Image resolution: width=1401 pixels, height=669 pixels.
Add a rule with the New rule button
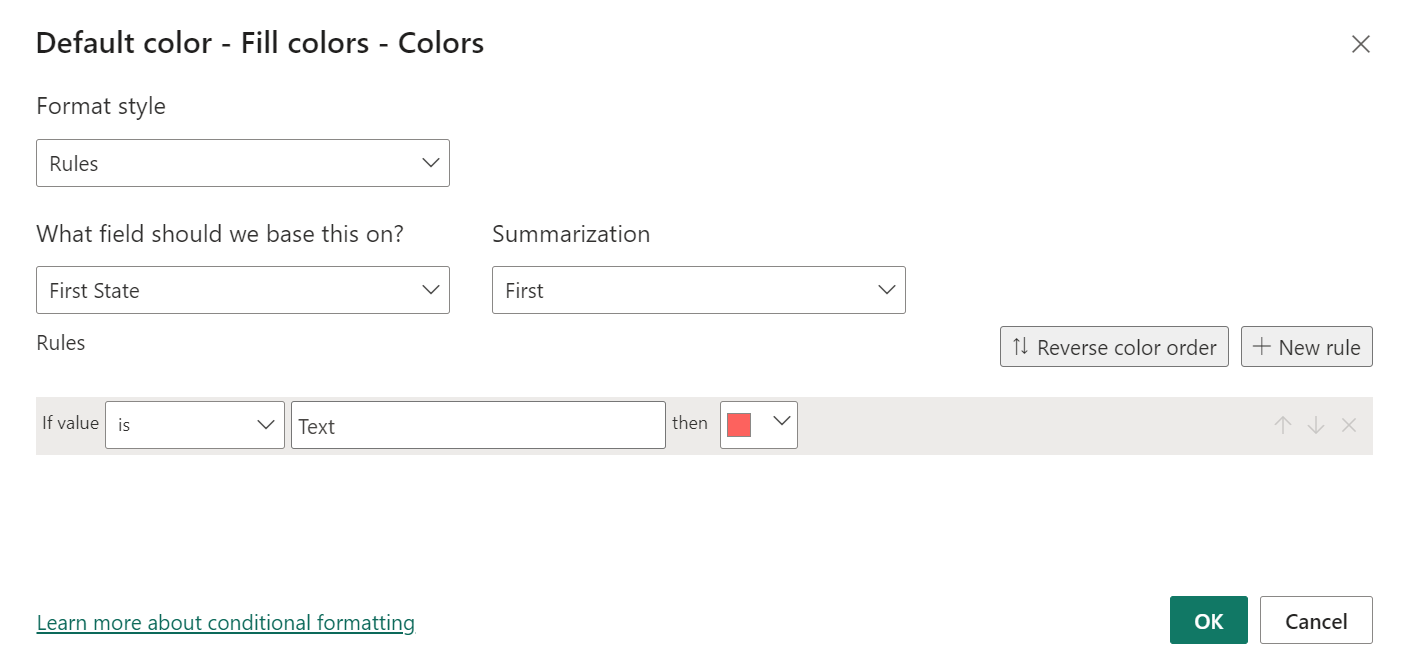point(1306,347)
